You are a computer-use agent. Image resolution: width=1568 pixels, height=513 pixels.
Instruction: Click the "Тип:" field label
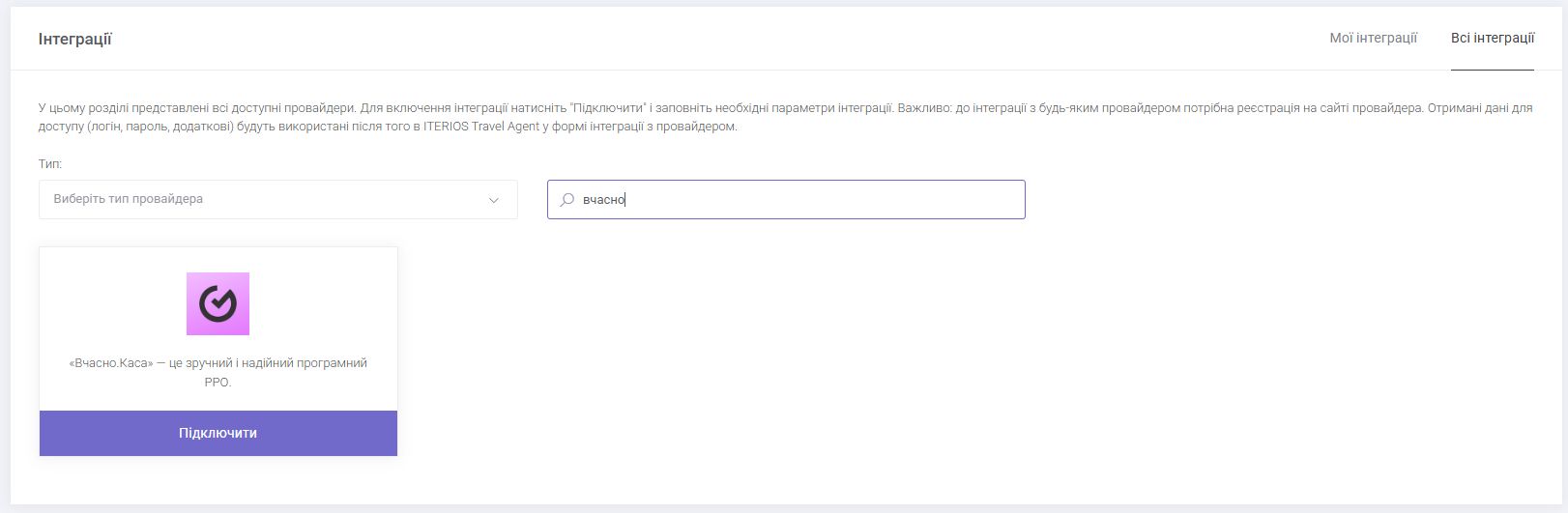[50, 164]
